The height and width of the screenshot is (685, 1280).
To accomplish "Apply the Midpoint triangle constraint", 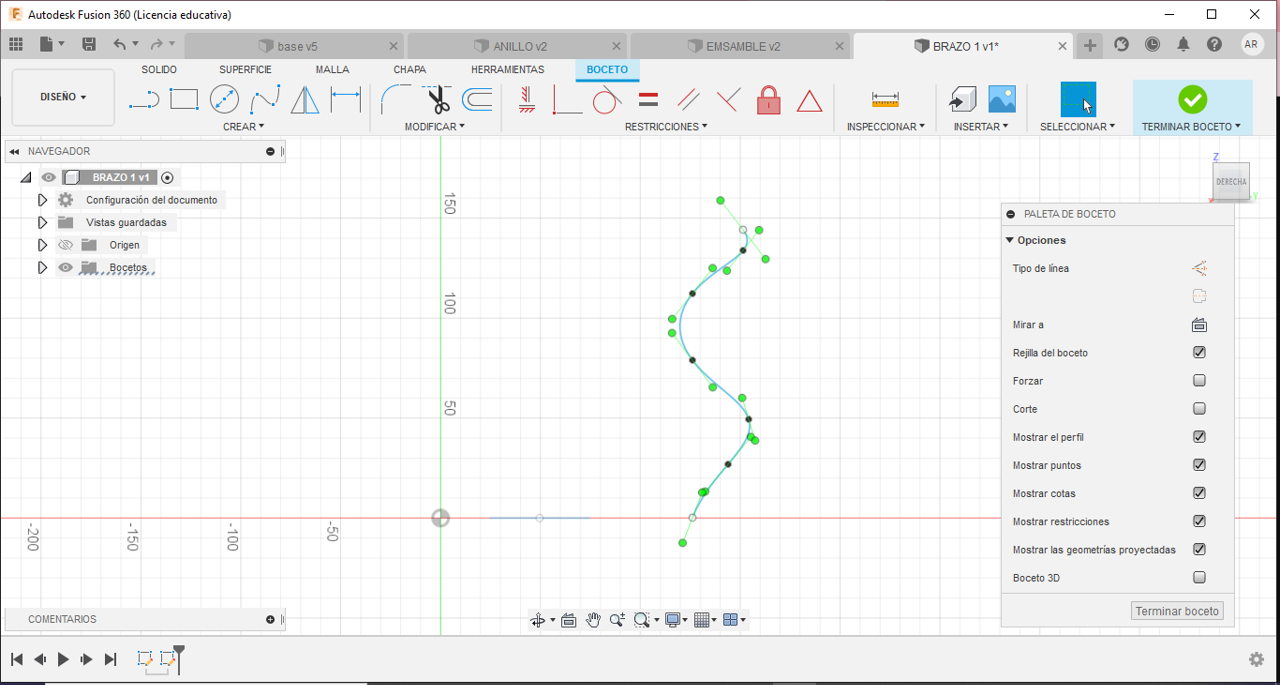I will click(809, 100).
